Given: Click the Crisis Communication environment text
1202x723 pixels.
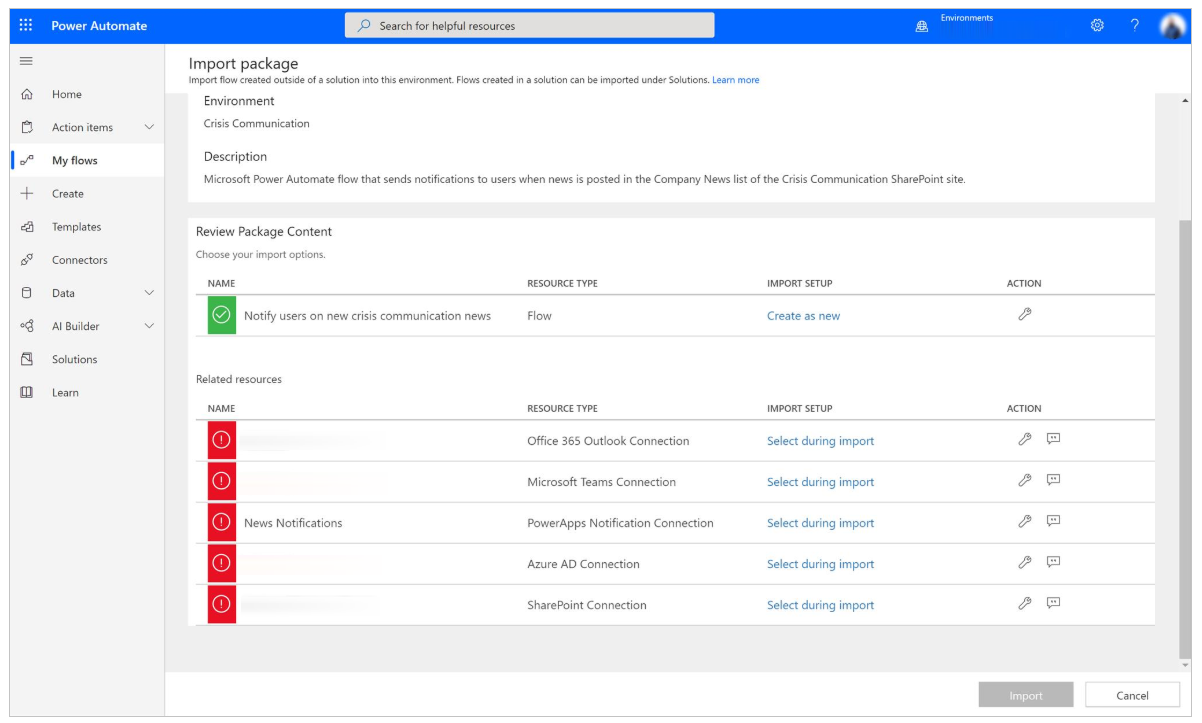Looking at the screenshot, I should (257, 124).
